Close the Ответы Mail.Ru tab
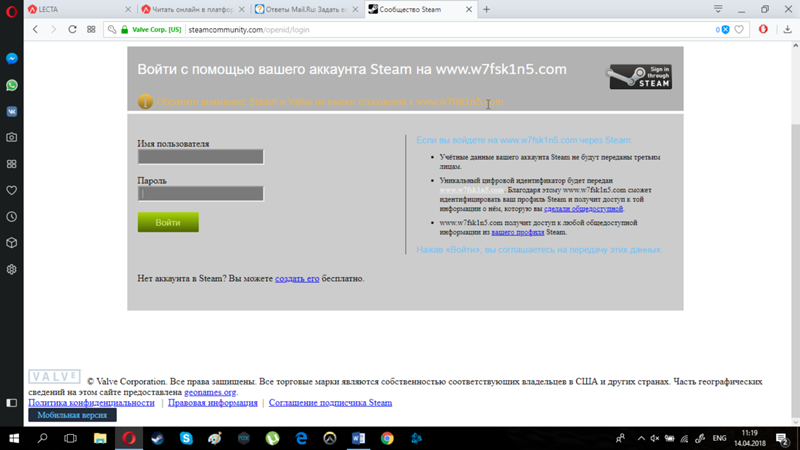The image size is (800, 450). 355,9
